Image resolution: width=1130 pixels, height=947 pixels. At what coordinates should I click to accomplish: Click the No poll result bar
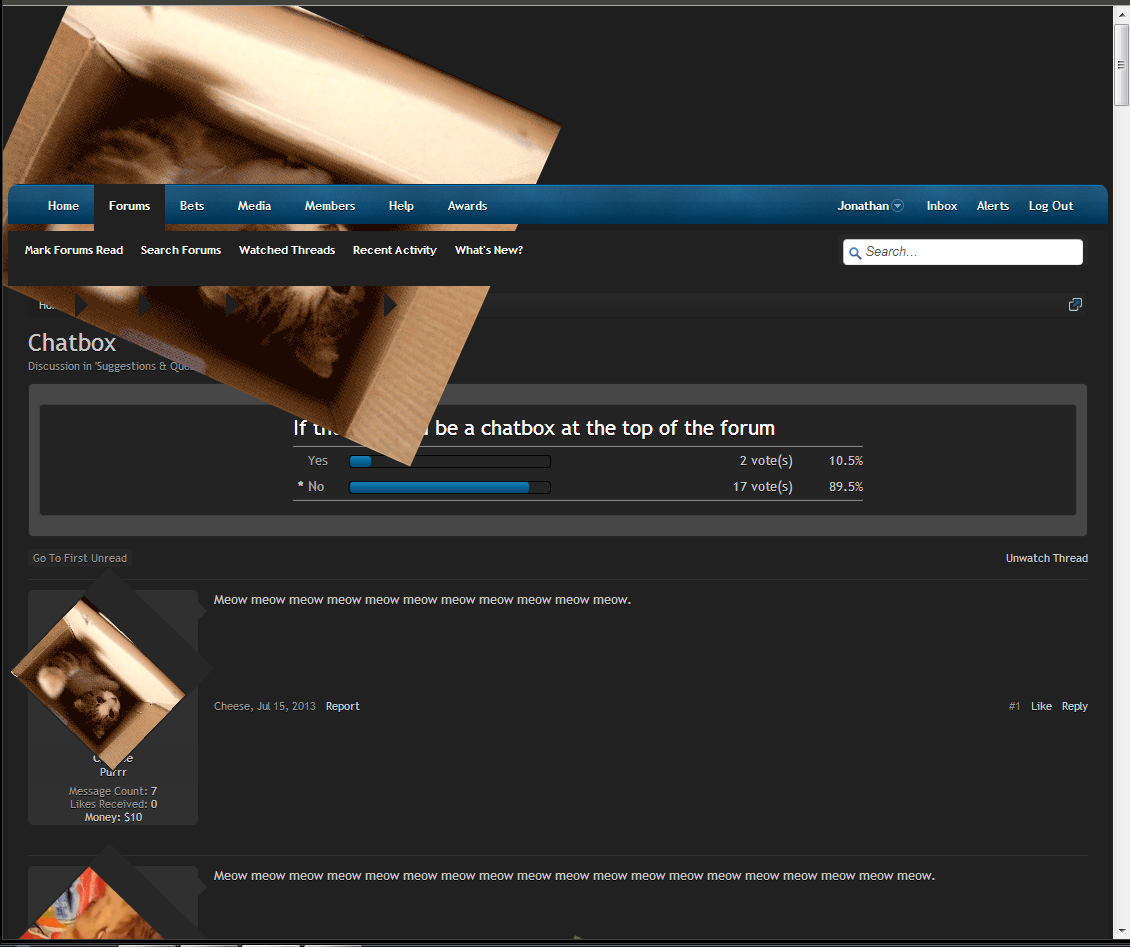(x=450, y=487)
